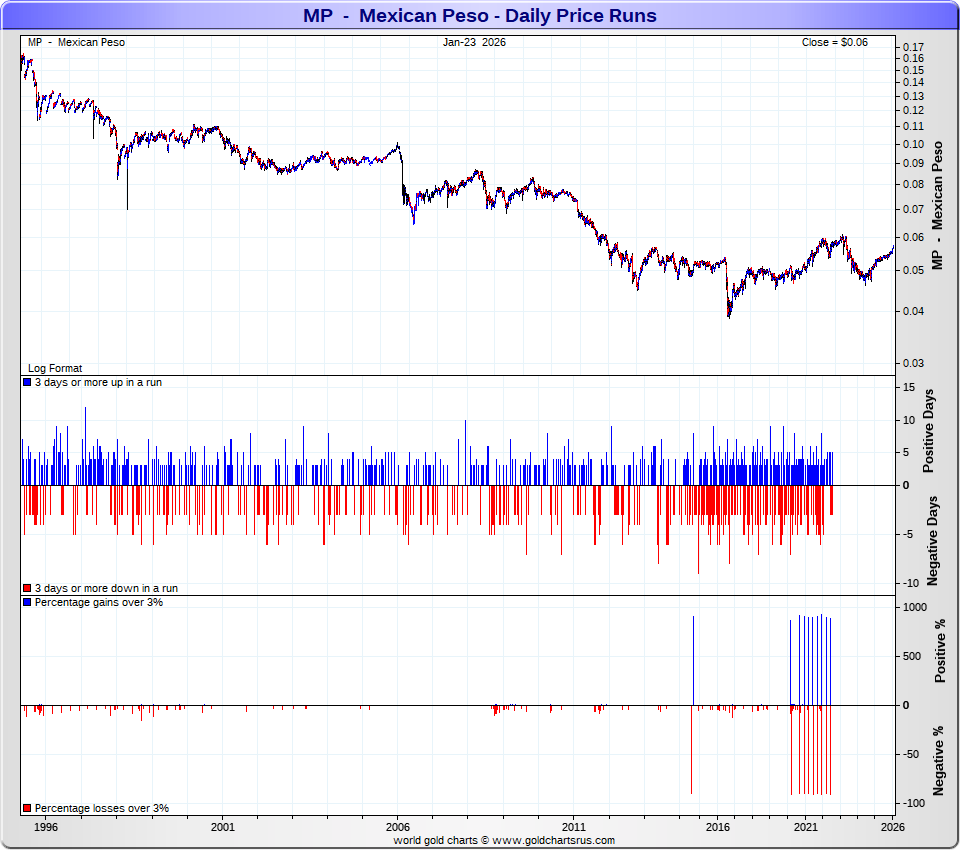The width and height of the screenshot is (960, 850).
Task: Click the 0.06 price axis tick label
Action: 913,238
